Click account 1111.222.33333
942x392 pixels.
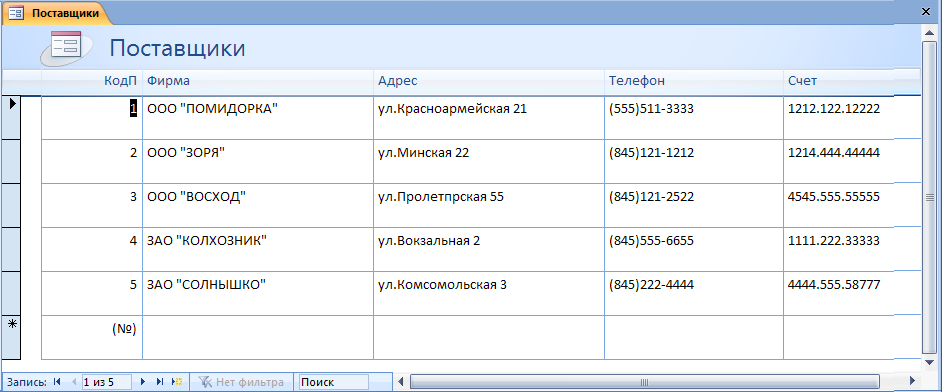click(x=852, y=249)
